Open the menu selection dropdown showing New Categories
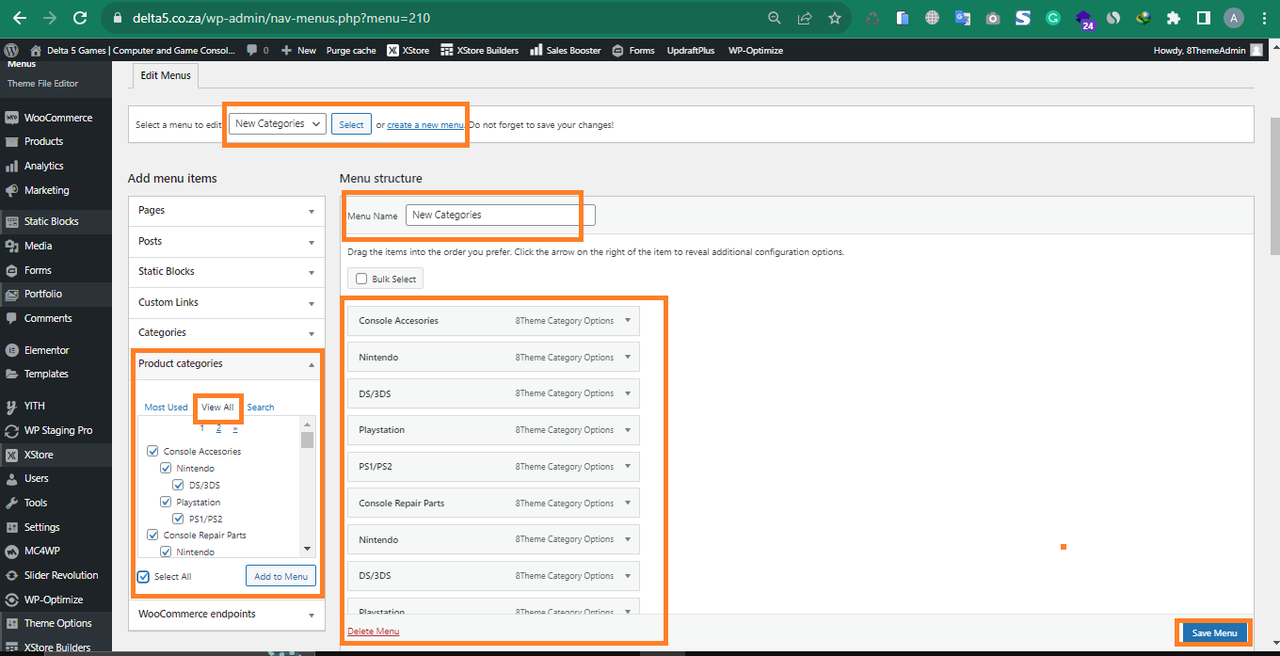The width and height of the screenshot is (1280, 656). click(278, 124)
